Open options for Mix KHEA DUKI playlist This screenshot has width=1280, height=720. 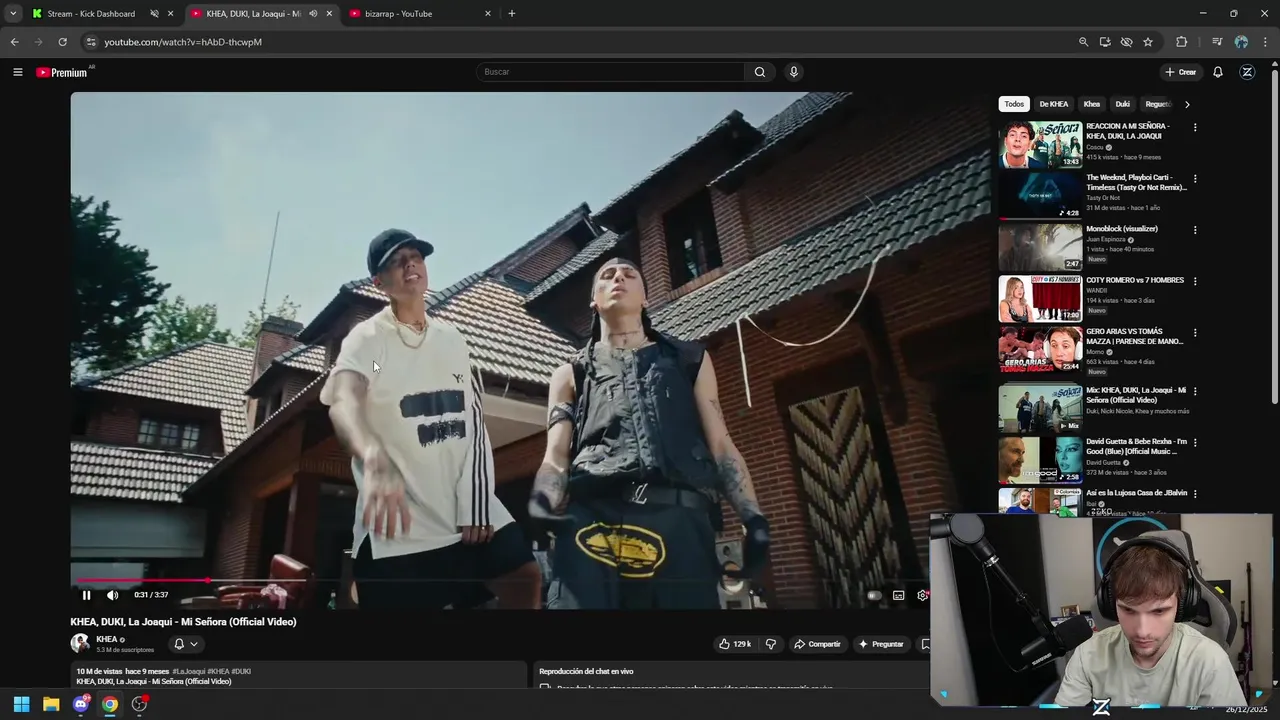tap(1195, 391)
